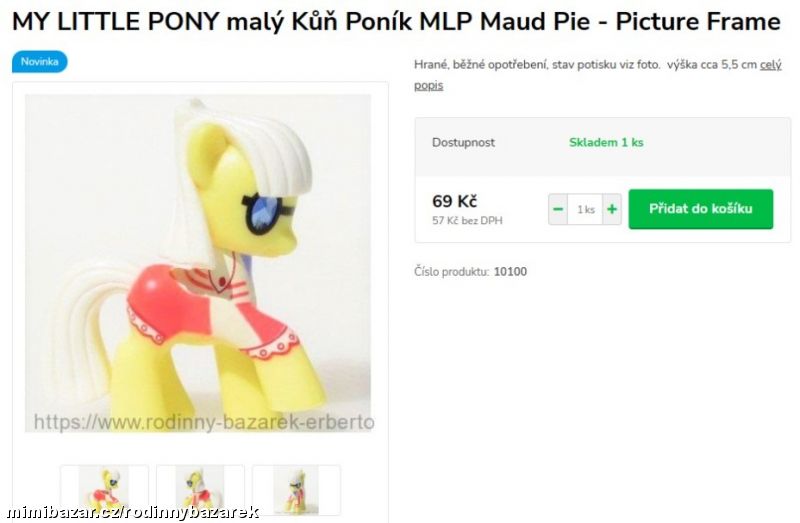This screenshot has width=800, height=523.
Task: Select the second thumbnail image
Action: coord(200,491)
